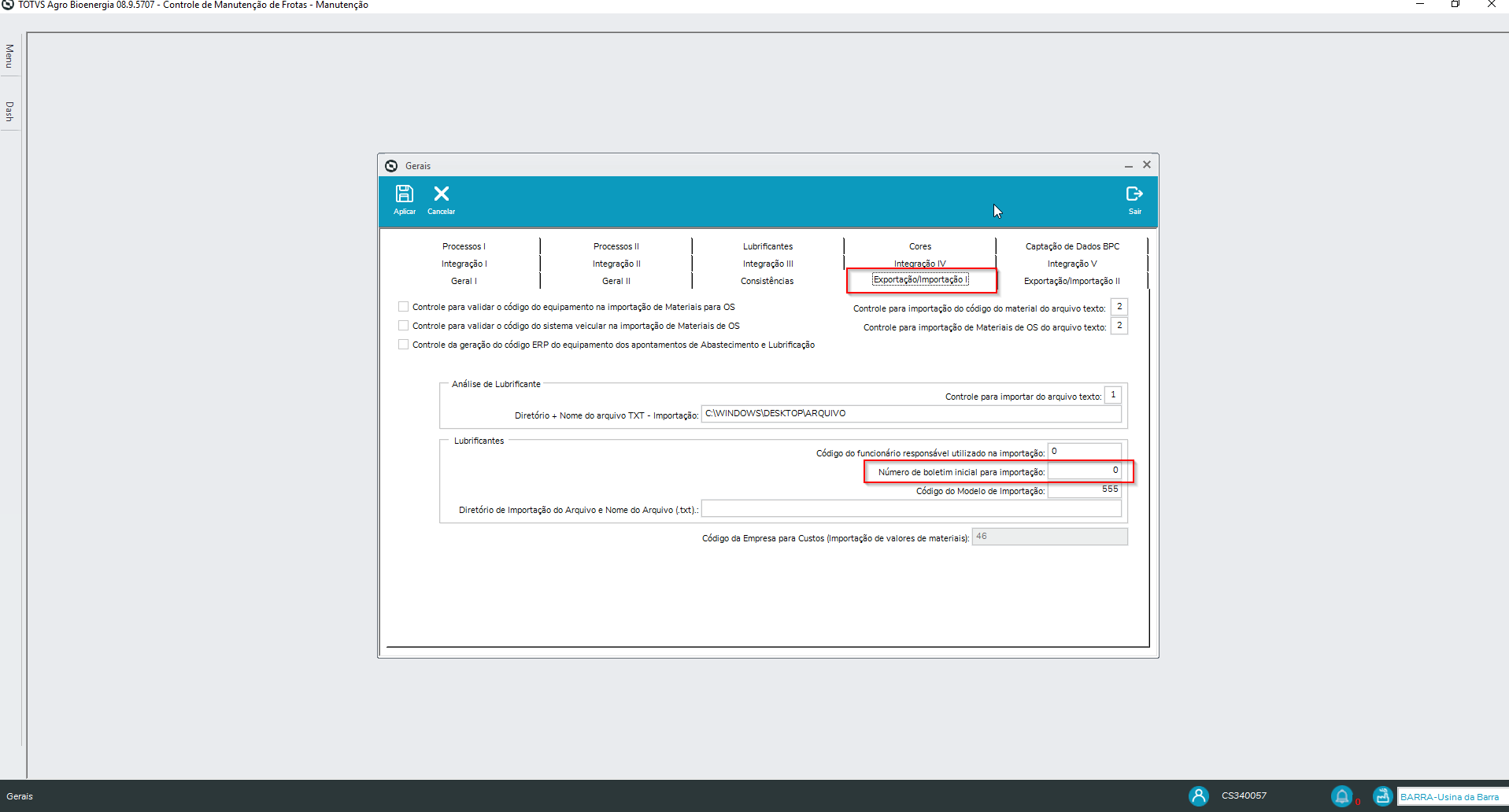Enable vehicle system code validation checkbox

403,326
